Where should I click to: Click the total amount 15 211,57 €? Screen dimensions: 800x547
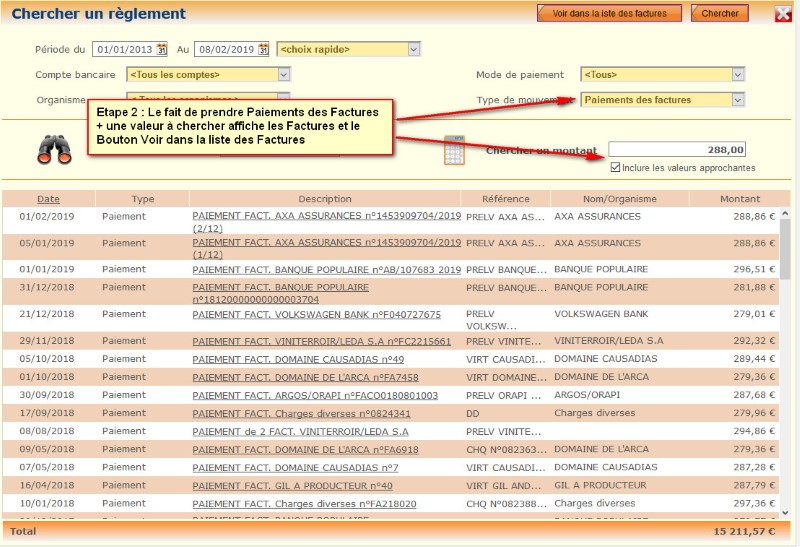[744, 531]
